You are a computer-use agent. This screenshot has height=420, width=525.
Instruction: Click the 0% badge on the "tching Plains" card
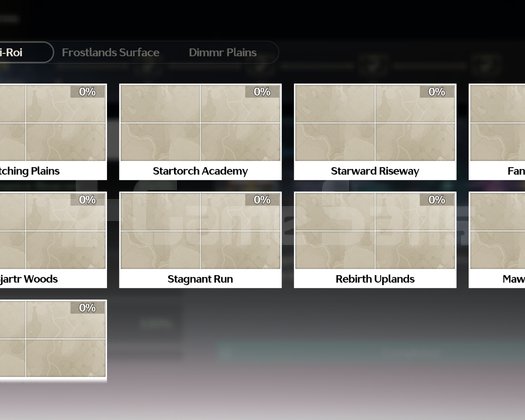point(87,91)
